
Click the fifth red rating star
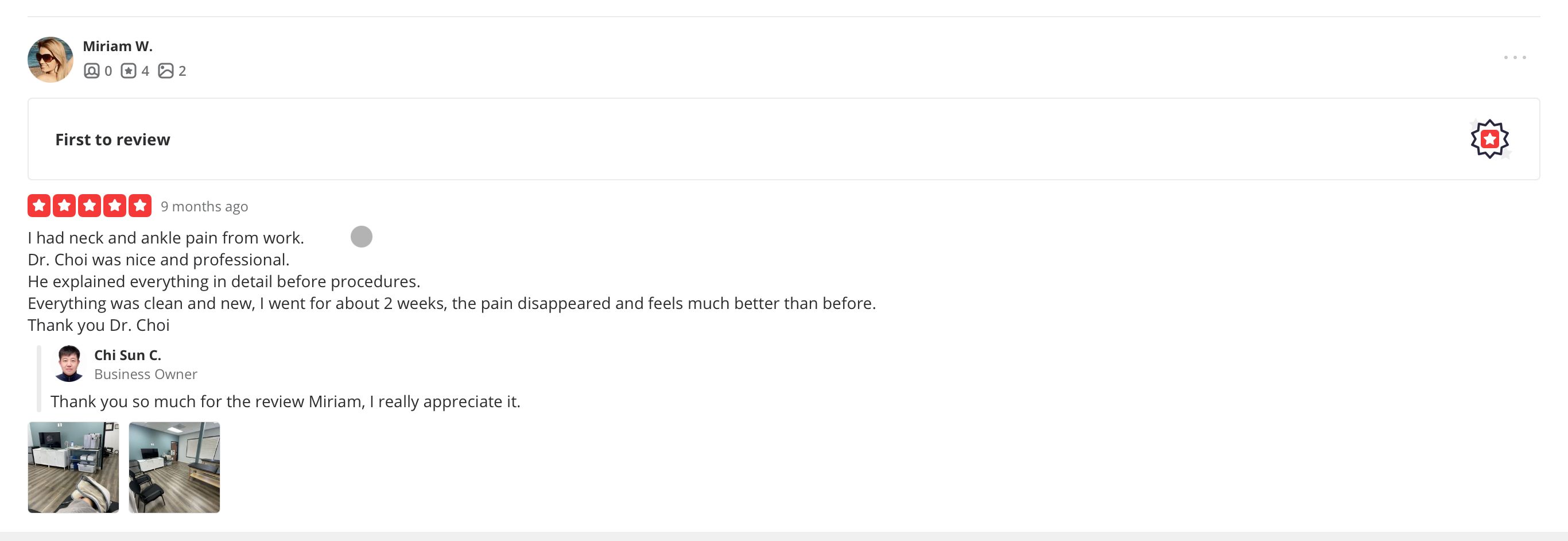click(x=140, y=206)
